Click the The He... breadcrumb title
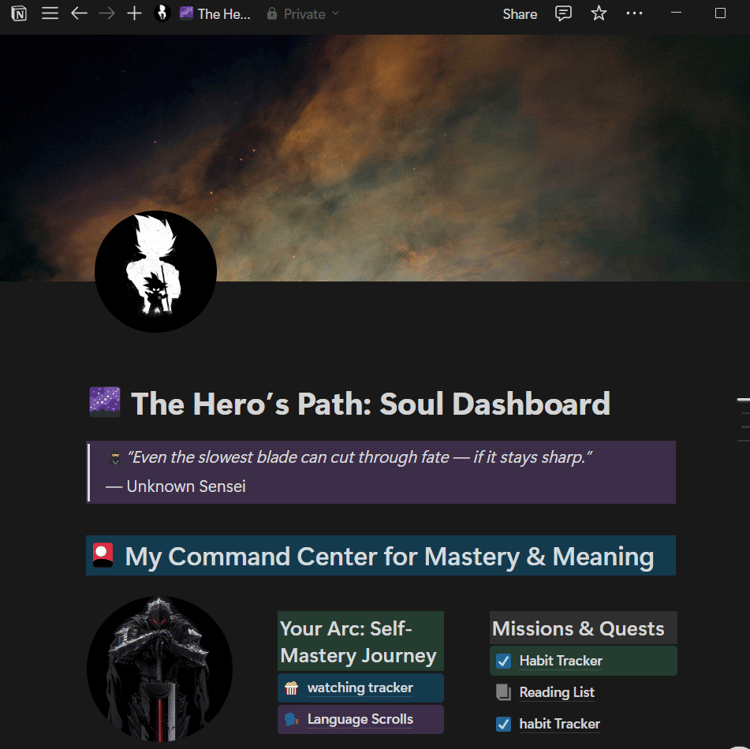The width and height of the screenshot is (750, 749). click(x=215, y=14)
